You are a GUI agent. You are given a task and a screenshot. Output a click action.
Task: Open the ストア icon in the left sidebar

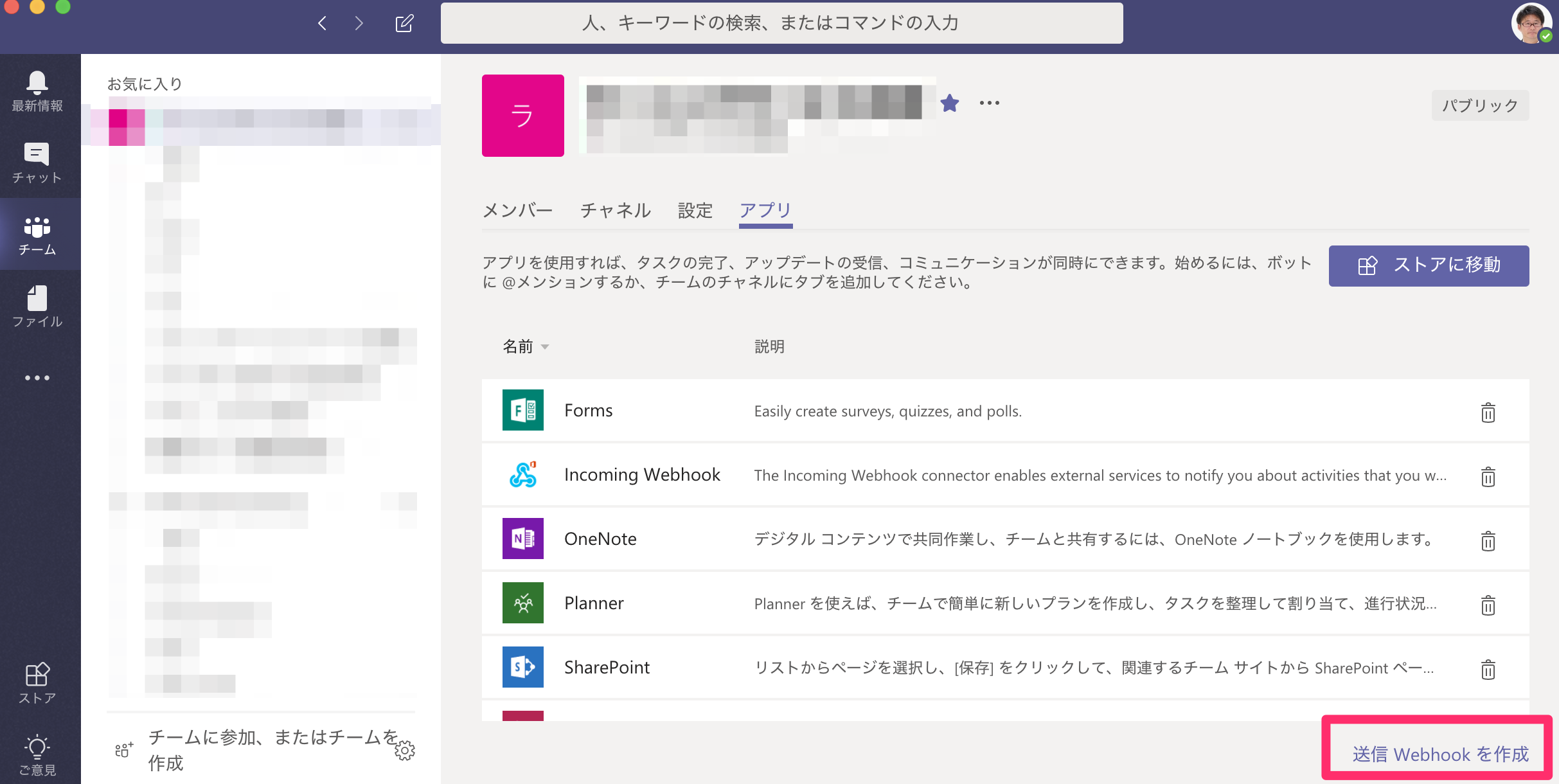pyautogui.click(x=37, y=675)
